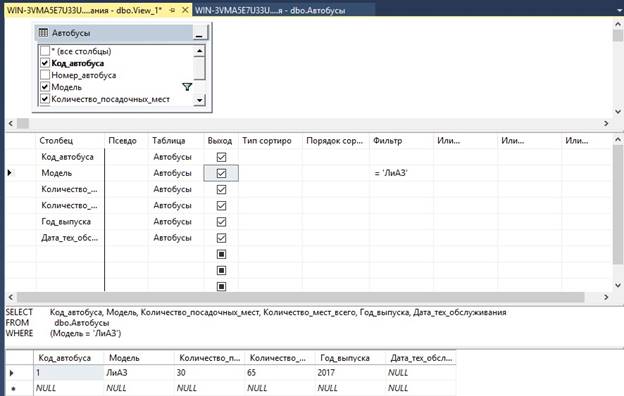Click result cell 30
The height and width of the screenshot is (396, 624).
(209, 373)
